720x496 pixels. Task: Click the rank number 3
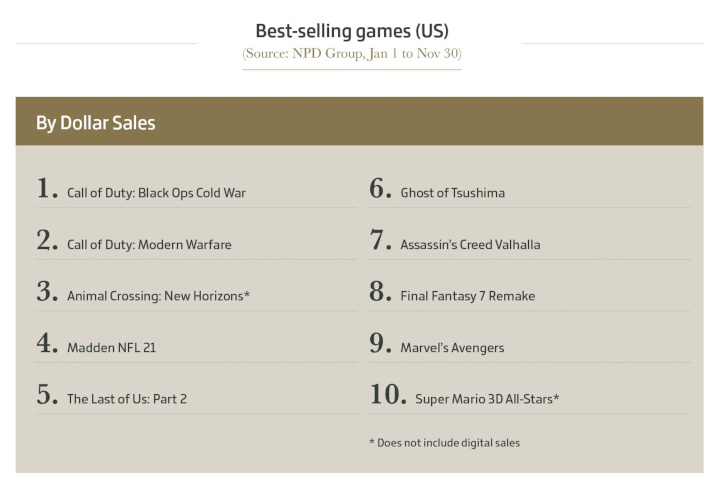(47, 293)
